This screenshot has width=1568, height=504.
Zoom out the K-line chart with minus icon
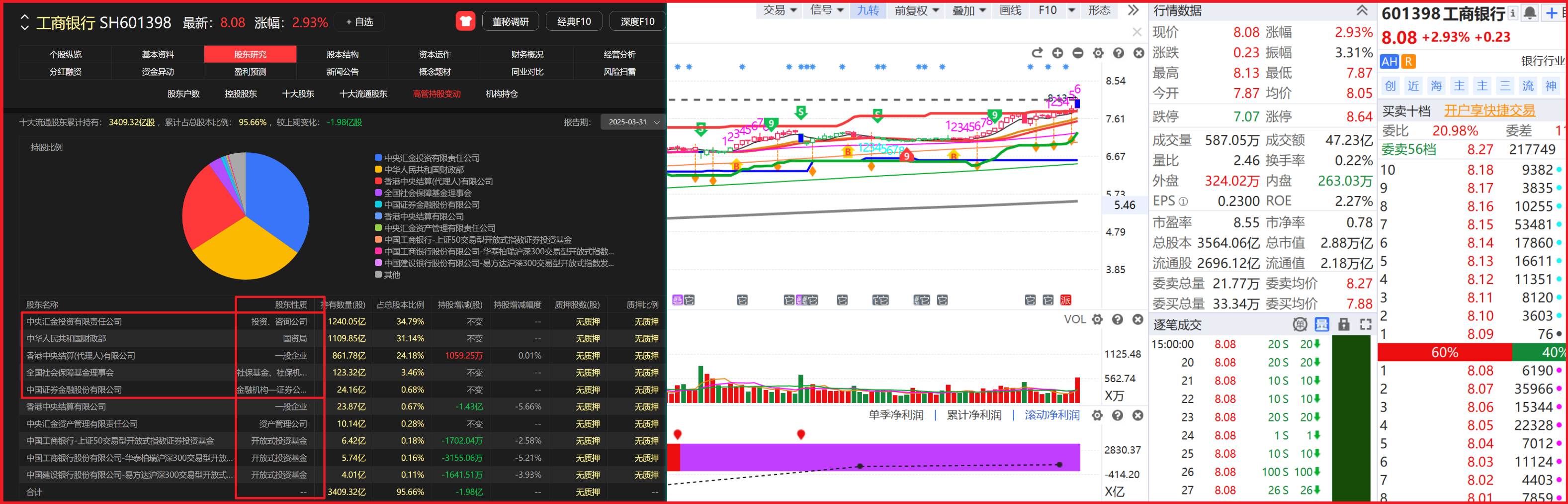[1077, 53]
